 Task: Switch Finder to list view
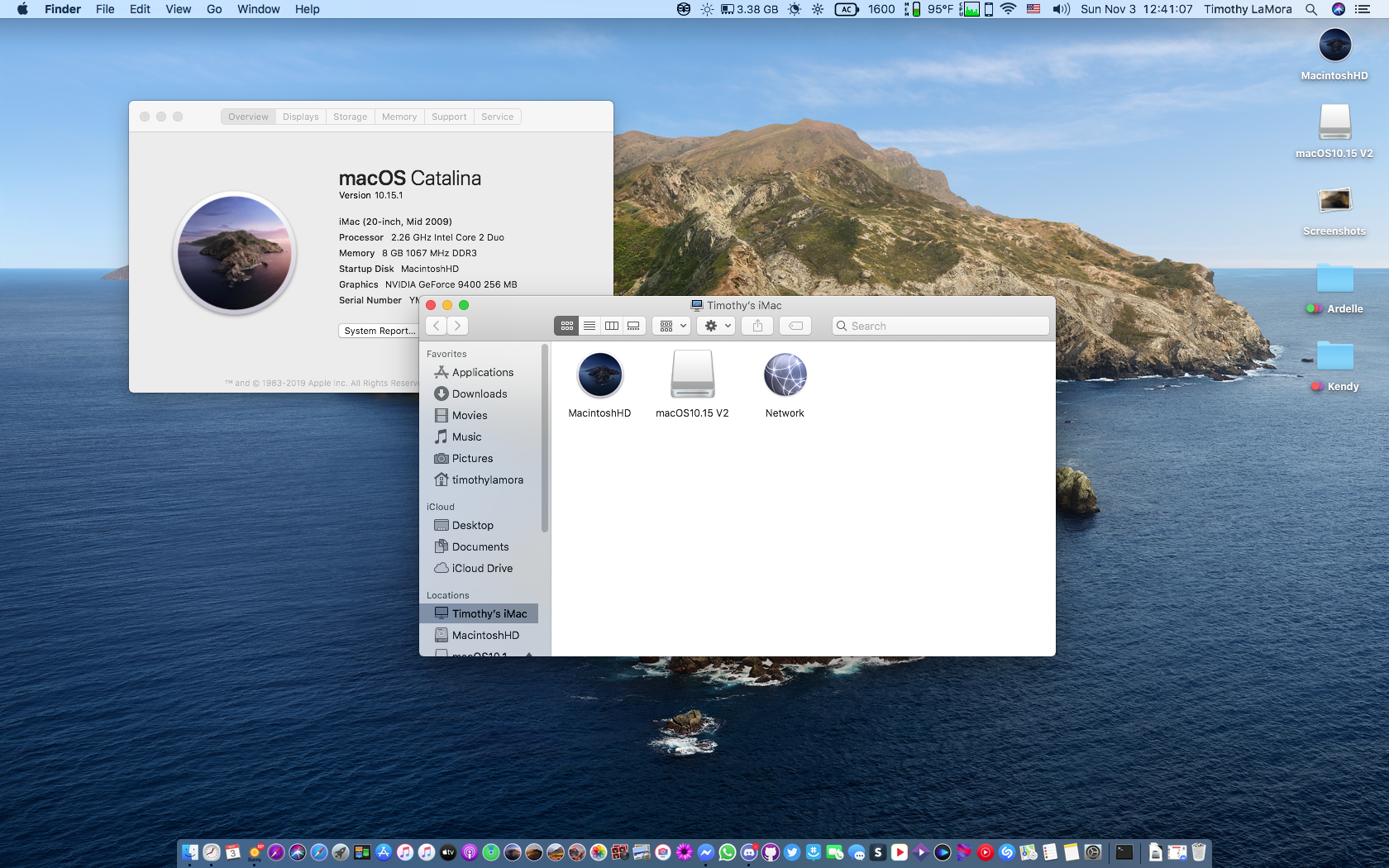click(x=589, y=326)
